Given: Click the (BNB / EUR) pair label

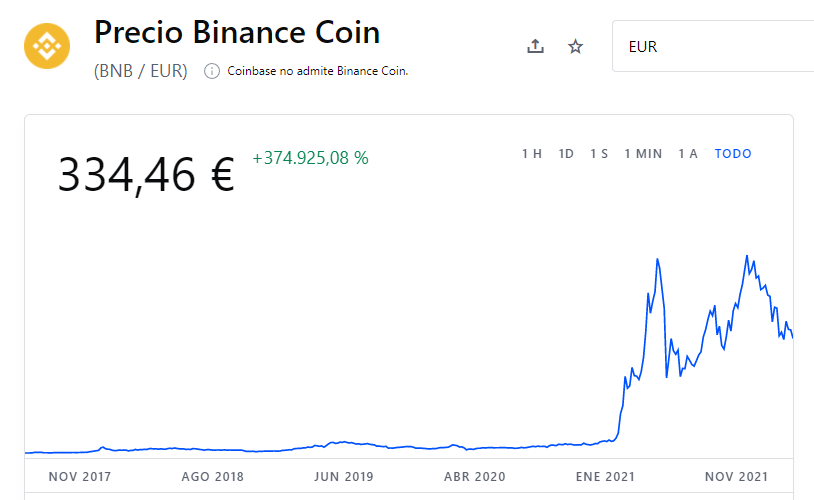Looking at the screenshot, I should (141, 71).
